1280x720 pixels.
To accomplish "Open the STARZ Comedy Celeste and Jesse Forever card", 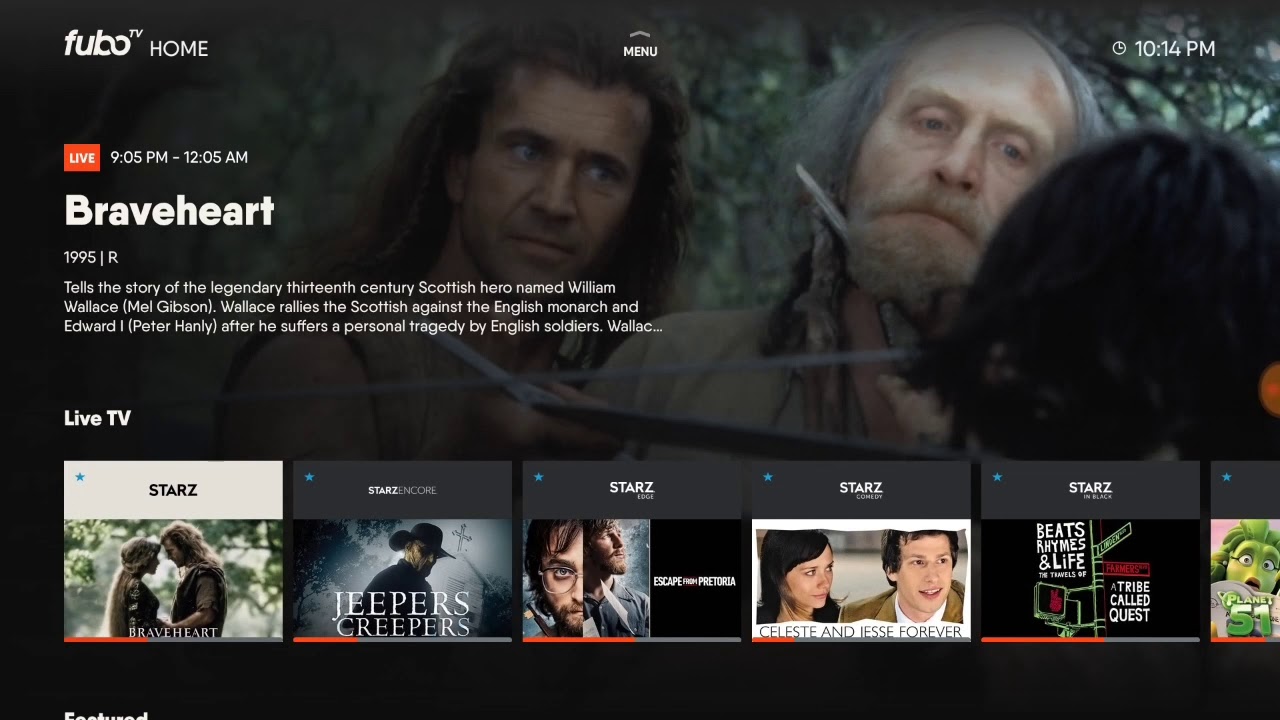I will 861,551.
